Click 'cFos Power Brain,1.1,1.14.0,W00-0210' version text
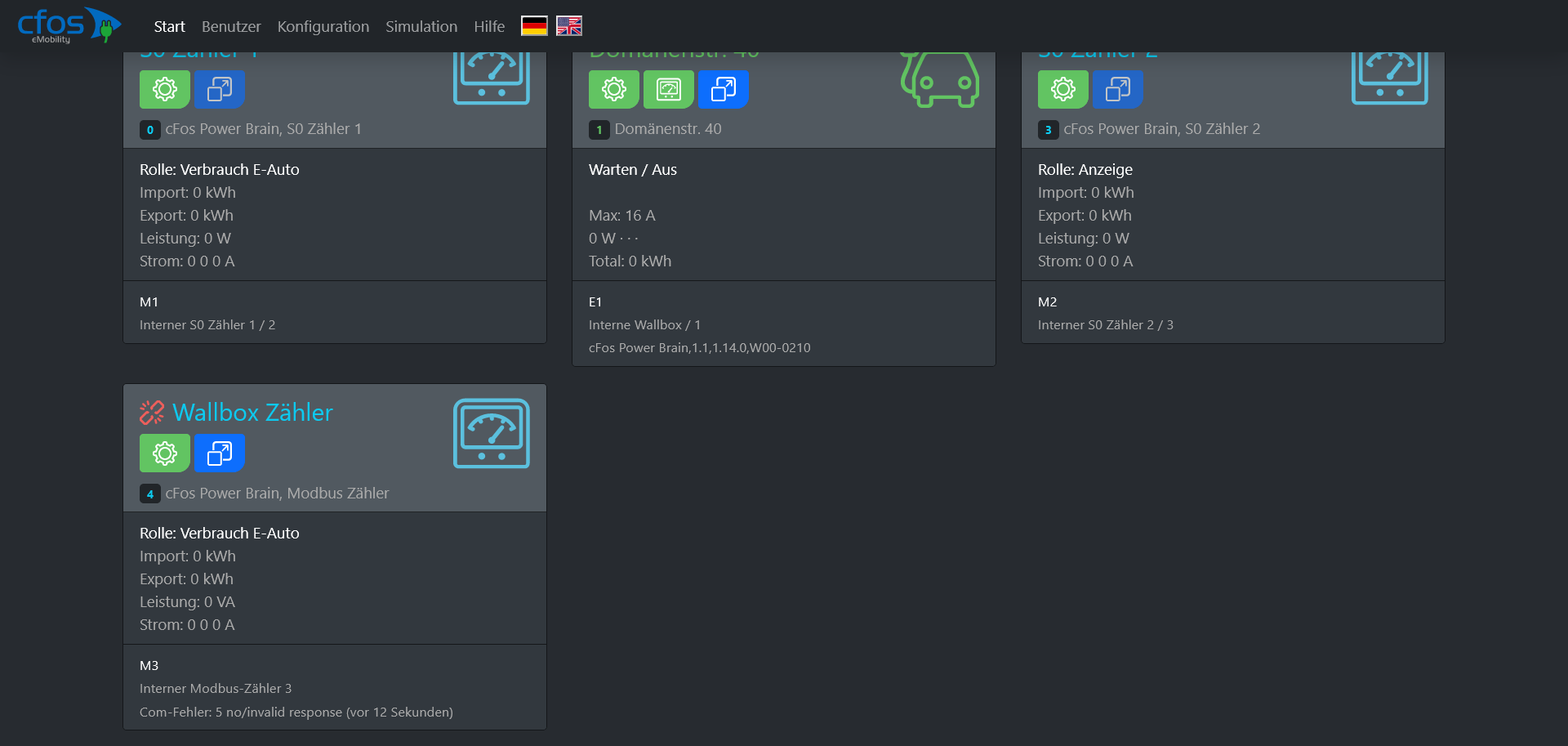 click(x=700, y=348)
